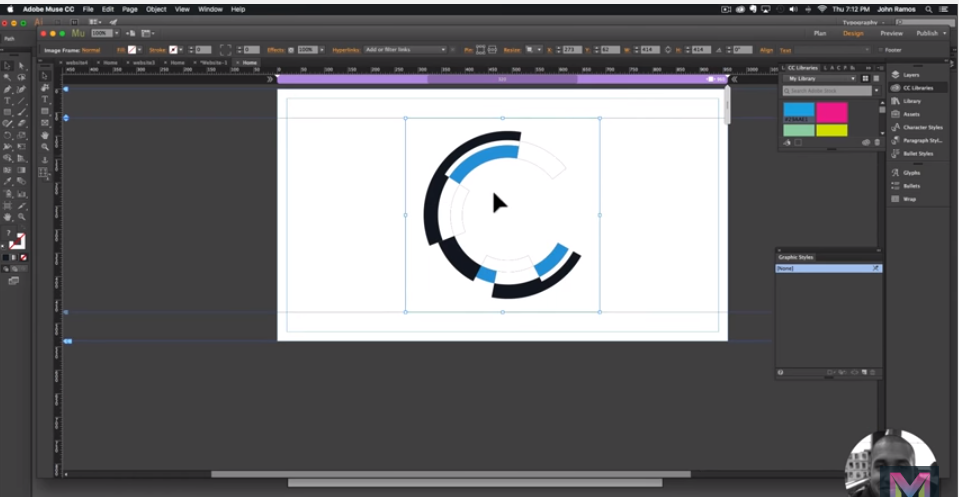Click the corner radius icon in control bar
The height and width of the screenshot is (497, 959).
coord(225,50)
